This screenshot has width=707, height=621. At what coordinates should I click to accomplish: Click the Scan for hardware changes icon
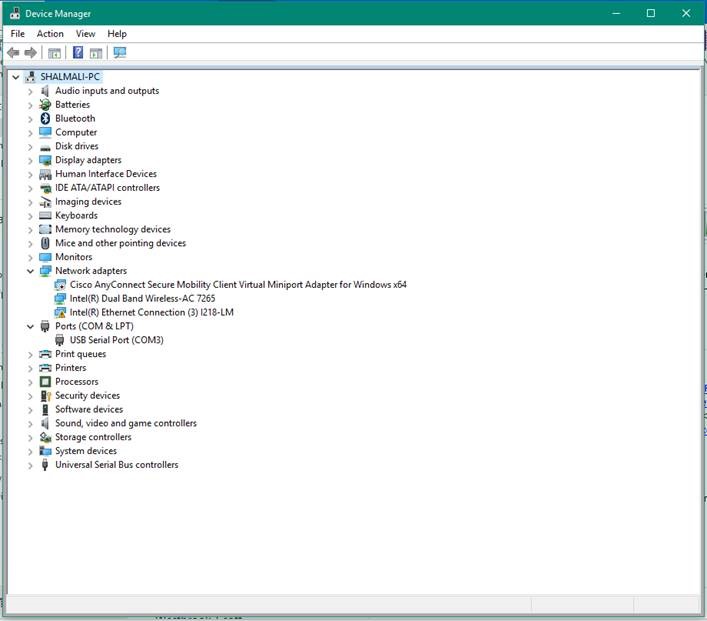(120, 53)
